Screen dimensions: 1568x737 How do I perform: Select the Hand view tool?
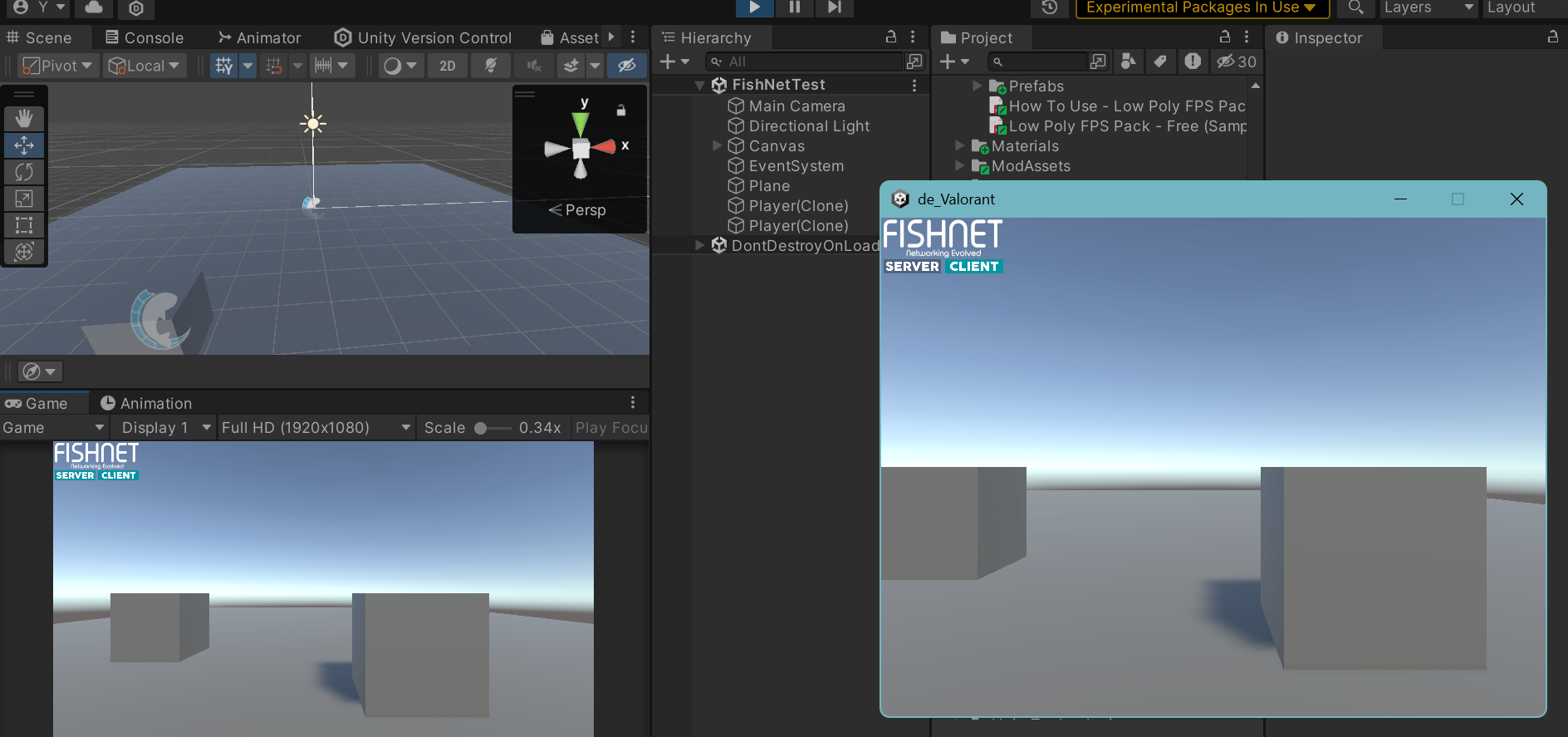[x=24, y=119]
